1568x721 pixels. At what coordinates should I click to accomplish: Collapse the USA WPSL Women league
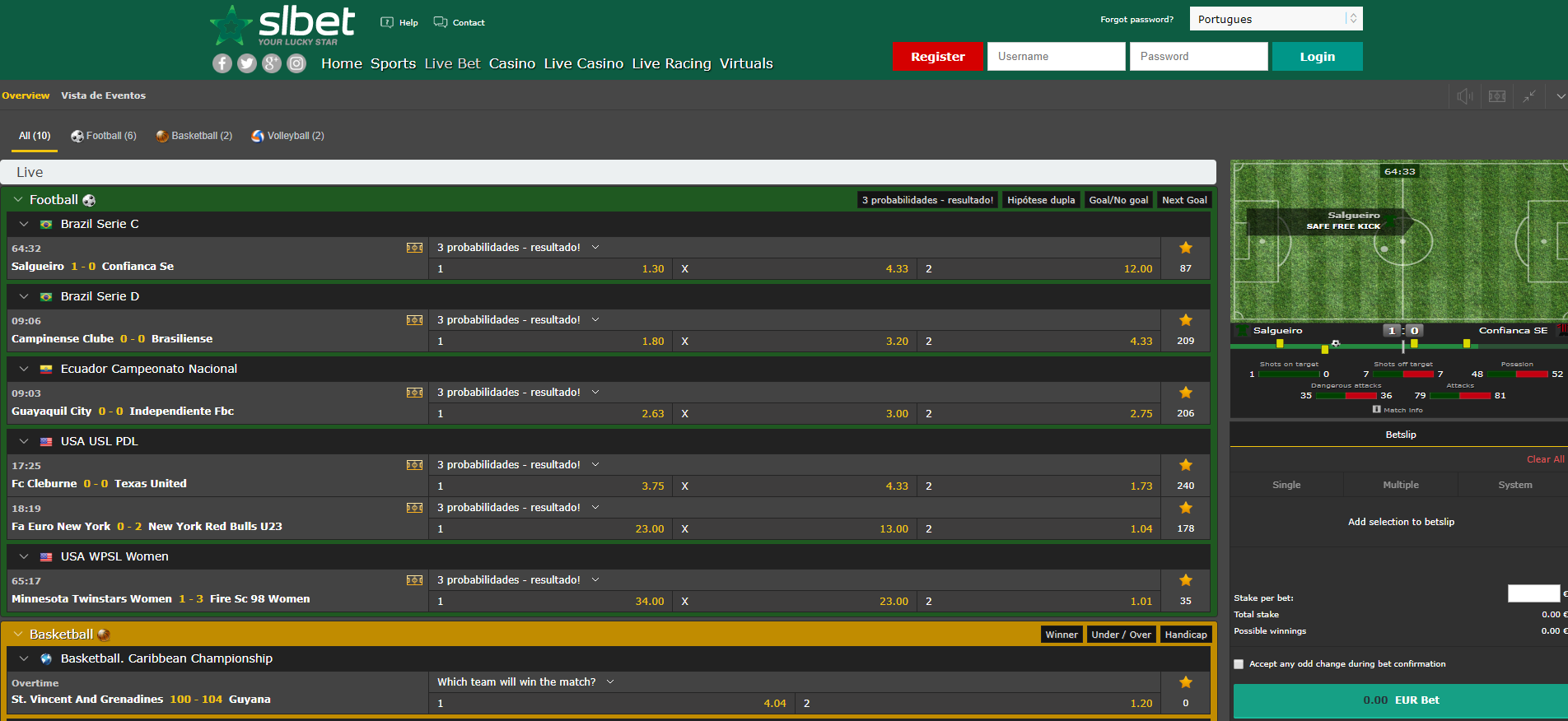24,556
